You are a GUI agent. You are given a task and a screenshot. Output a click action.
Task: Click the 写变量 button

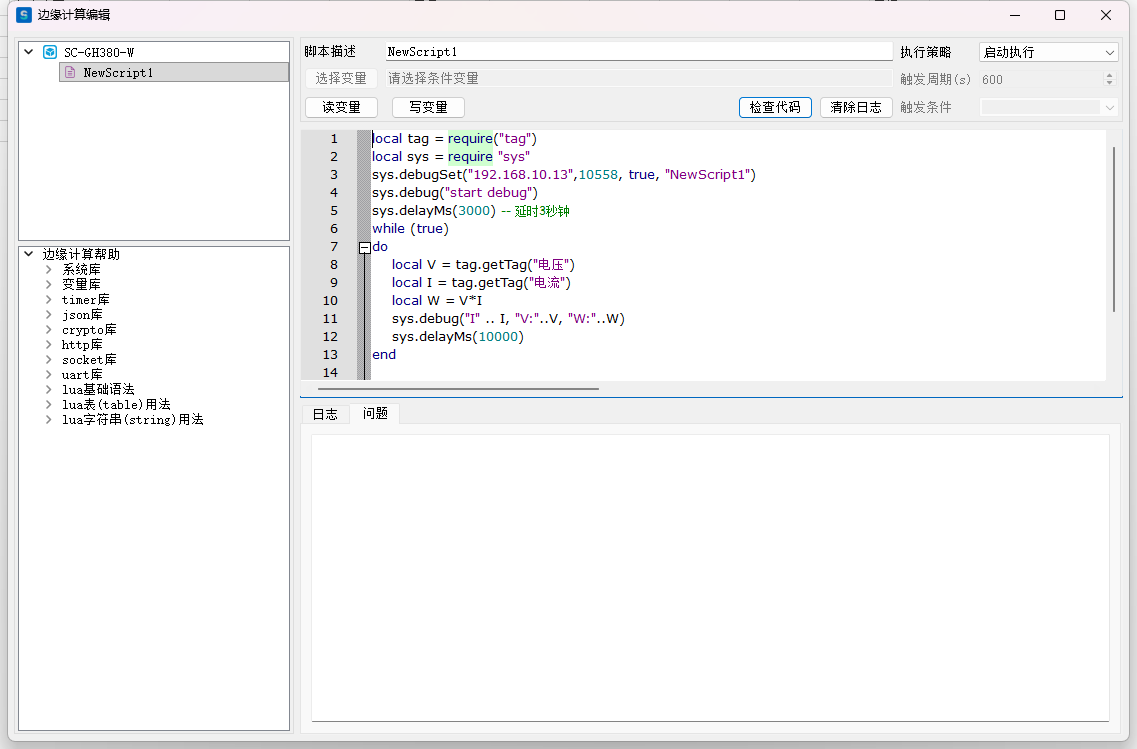[428, 107]
